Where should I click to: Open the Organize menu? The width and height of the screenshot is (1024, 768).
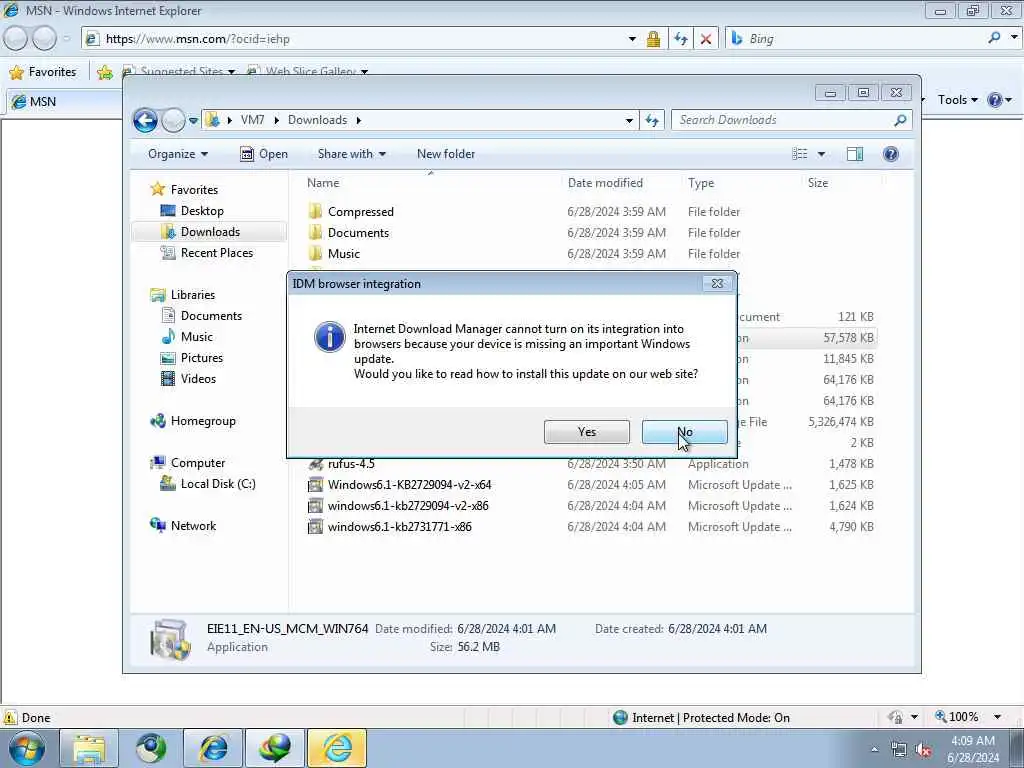pos(178,154)
